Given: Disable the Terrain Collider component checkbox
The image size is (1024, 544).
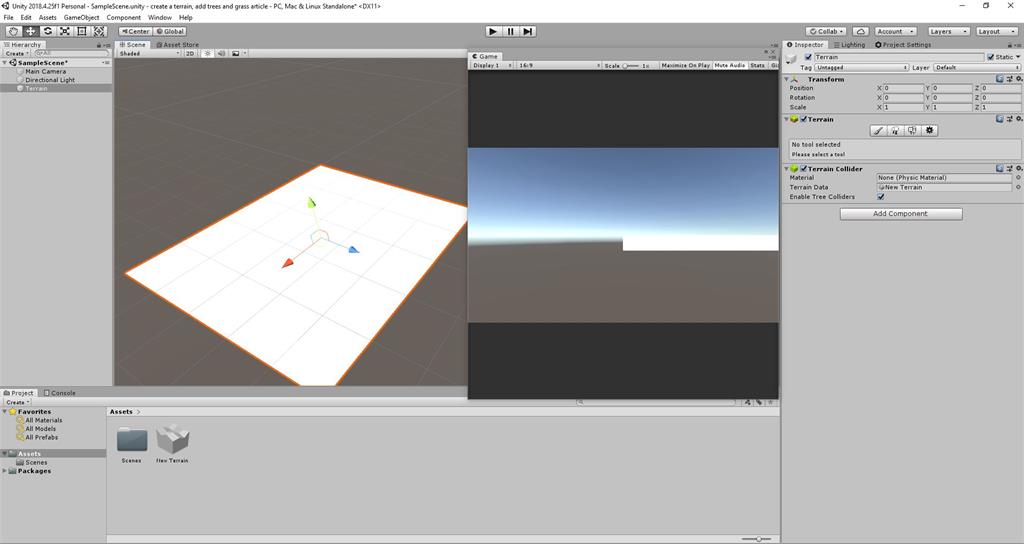Looking at the screenshot, I should pos(804,168).
